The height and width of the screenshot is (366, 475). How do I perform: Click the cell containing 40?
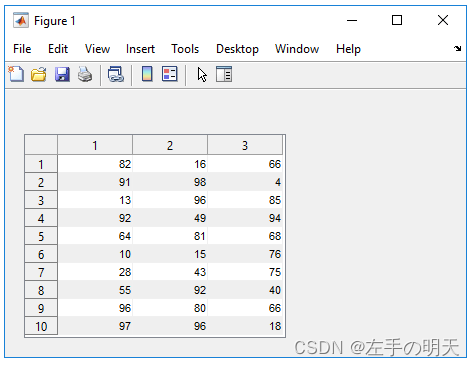coord(245,290)
